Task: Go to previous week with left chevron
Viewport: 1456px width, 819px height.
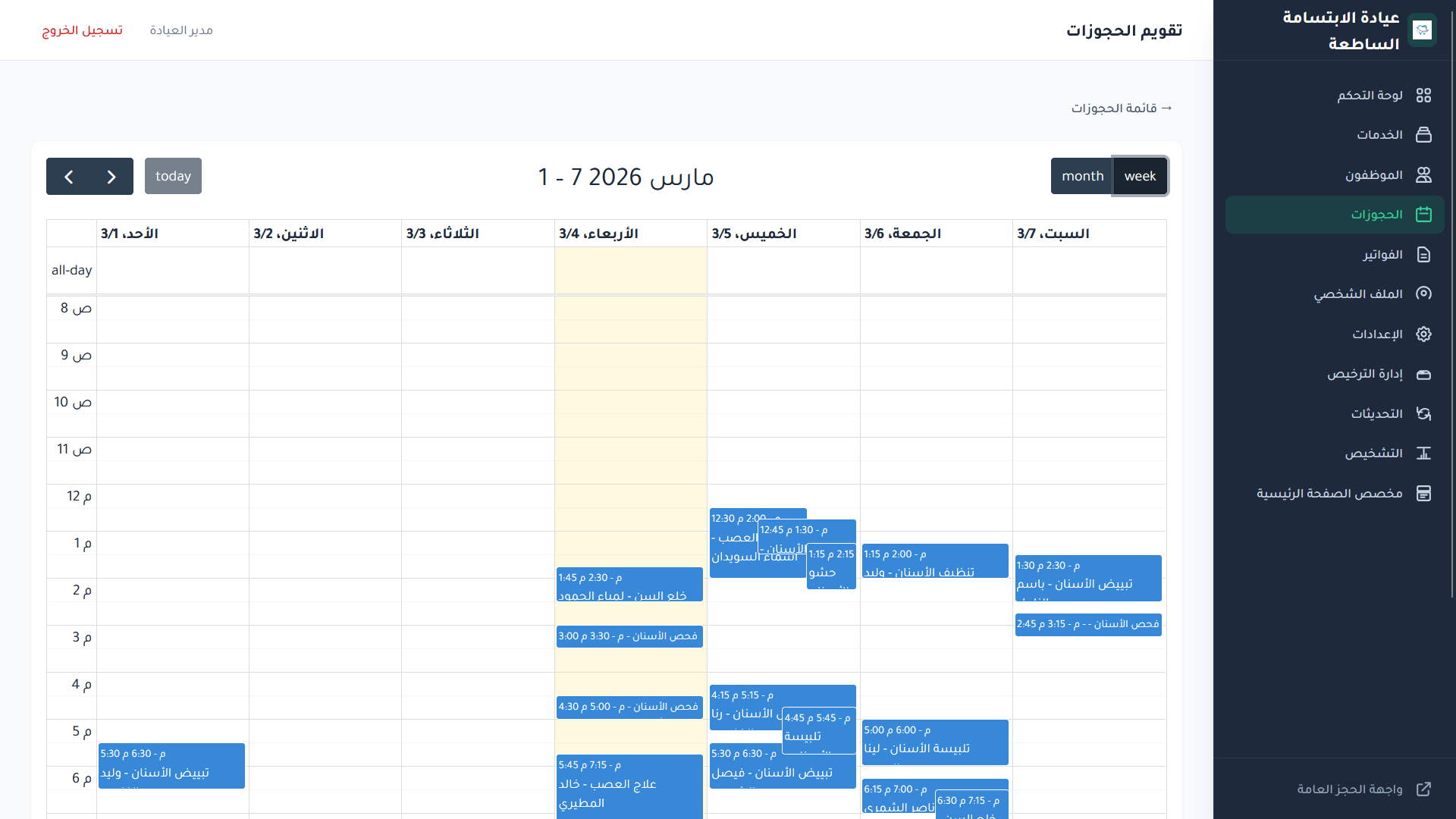Action: (69, 177)
